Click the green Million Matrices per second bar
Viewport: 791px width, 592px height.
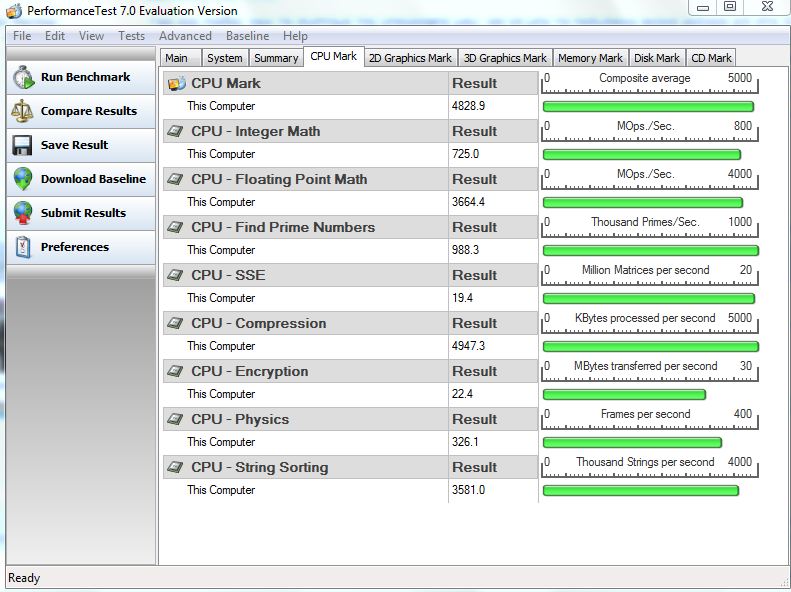click(649, 299)
